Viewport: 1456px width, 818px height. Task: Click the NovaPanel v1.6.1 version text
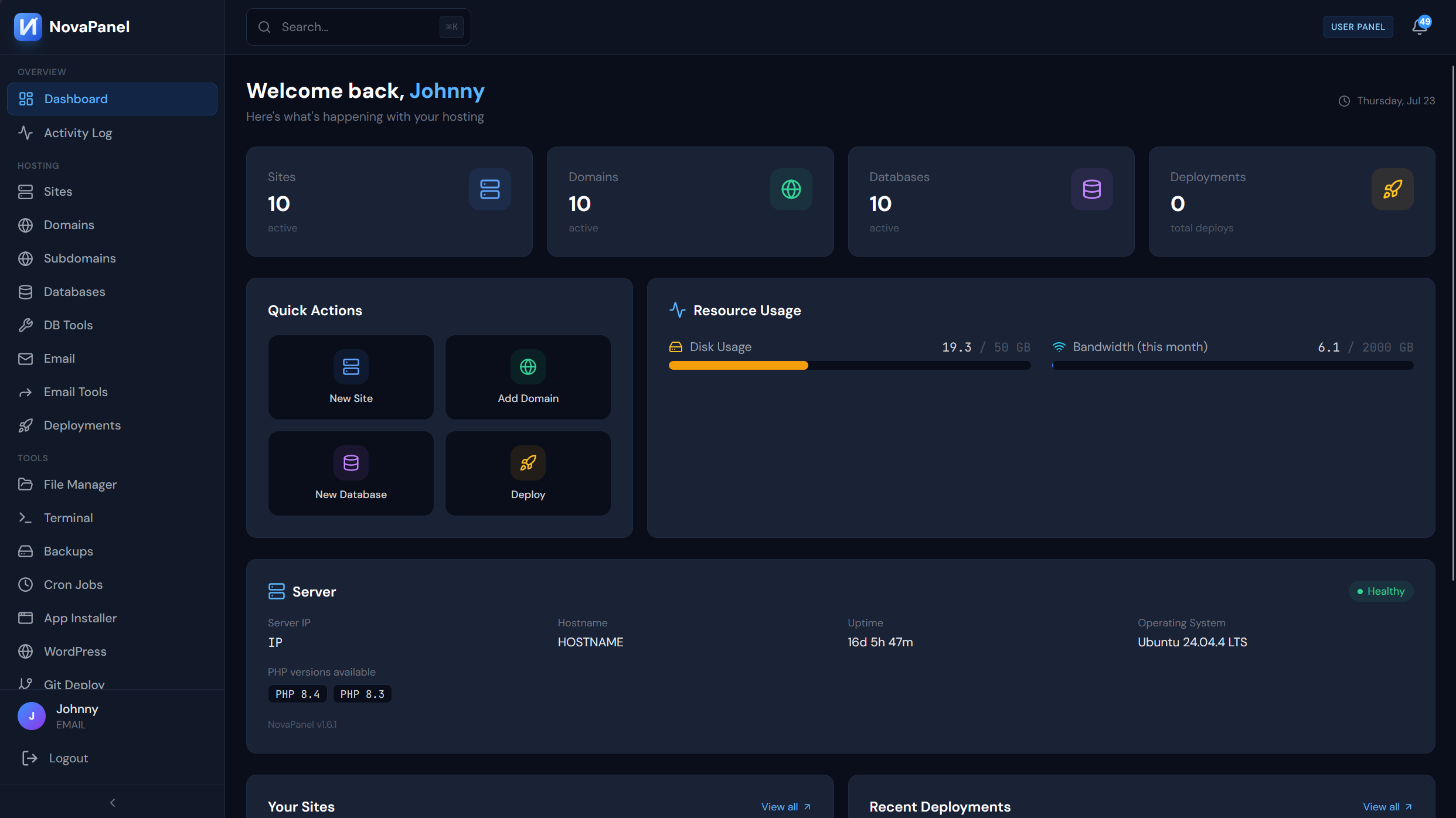pyautogui.click(x=302, y=724)
